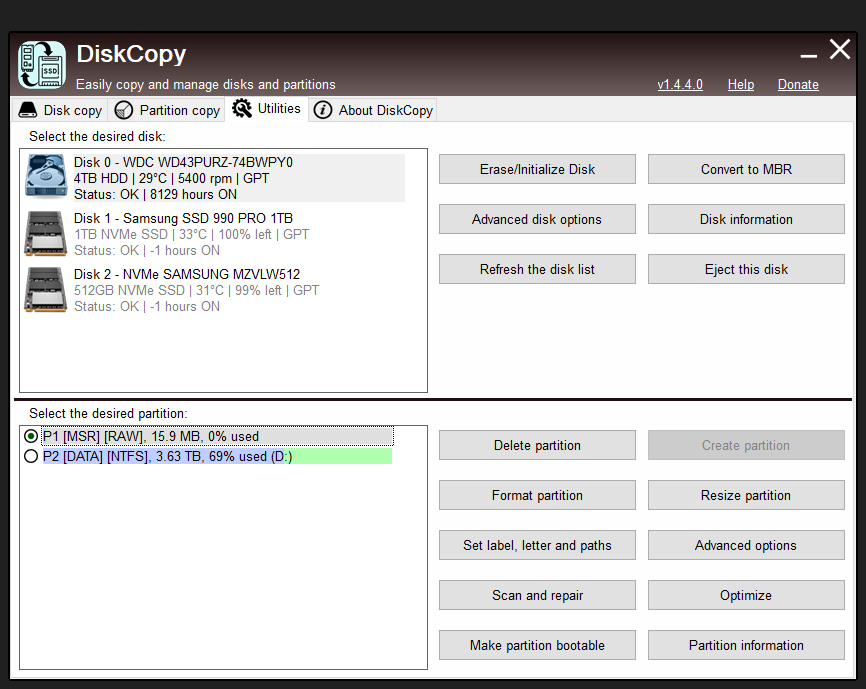Click the Erase/Initialize Disk button
Image resolution: width=866 pixels, height=689 pixels.
[537, 169]
